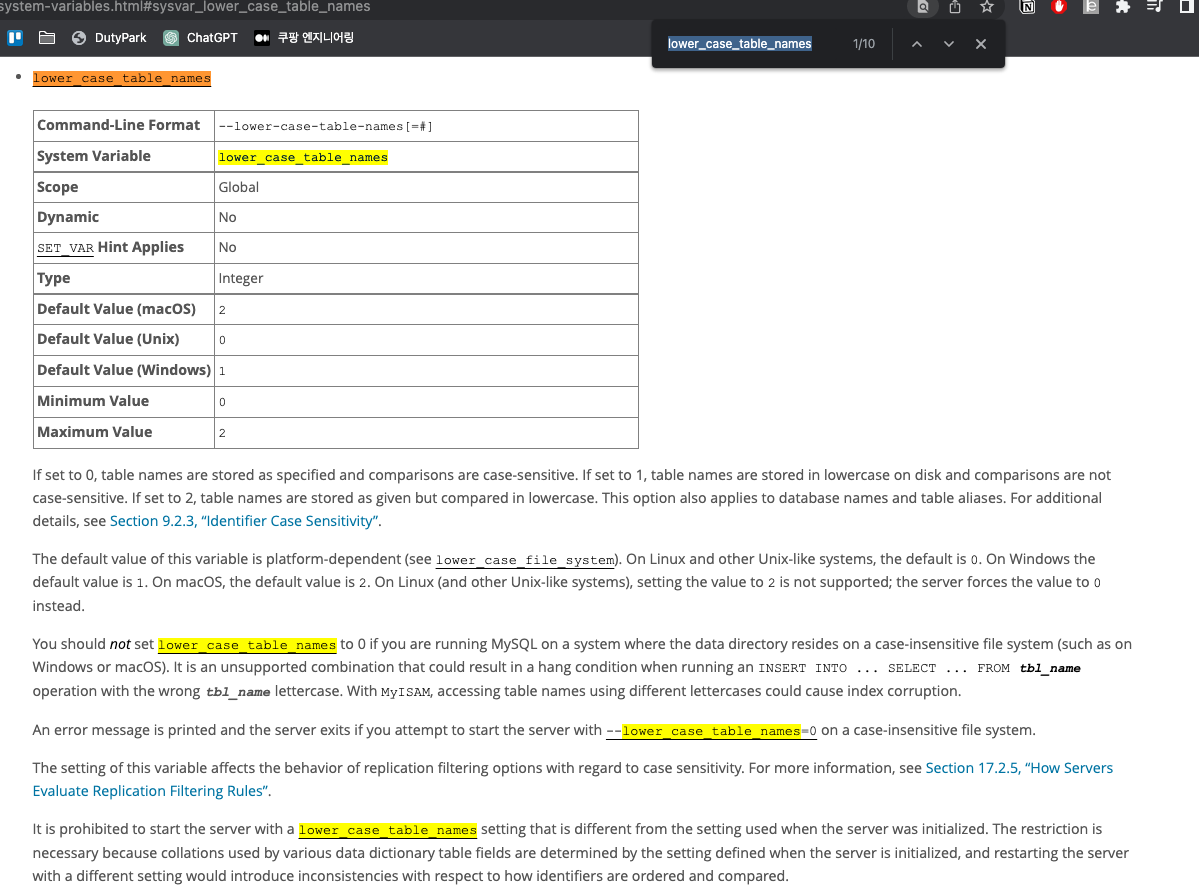Screen dimensions: 1199x888
Task: Click the 'Command-Line Format' row header
Action: [124, 125]
